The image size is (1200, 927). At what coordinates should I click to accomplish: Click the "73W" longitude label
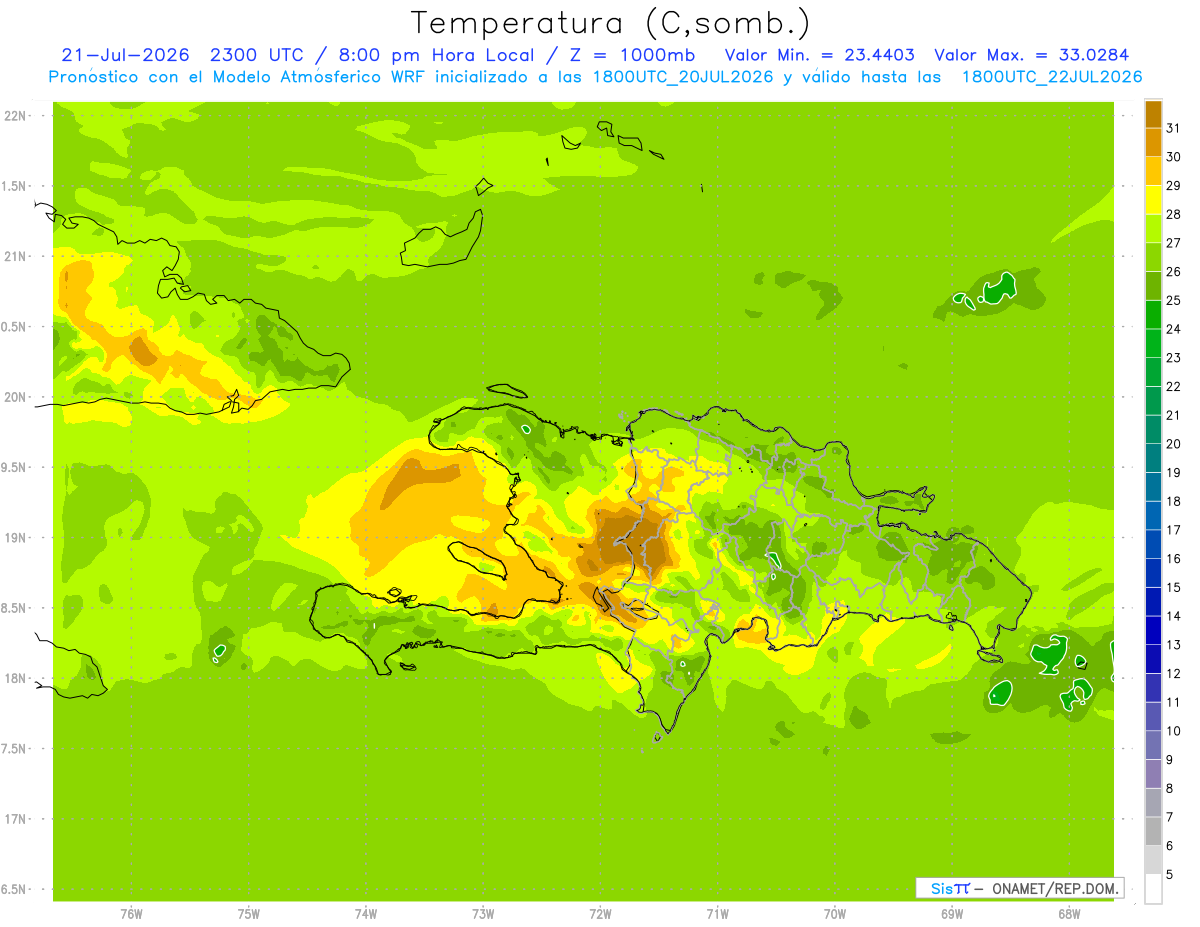pos(483,914)
